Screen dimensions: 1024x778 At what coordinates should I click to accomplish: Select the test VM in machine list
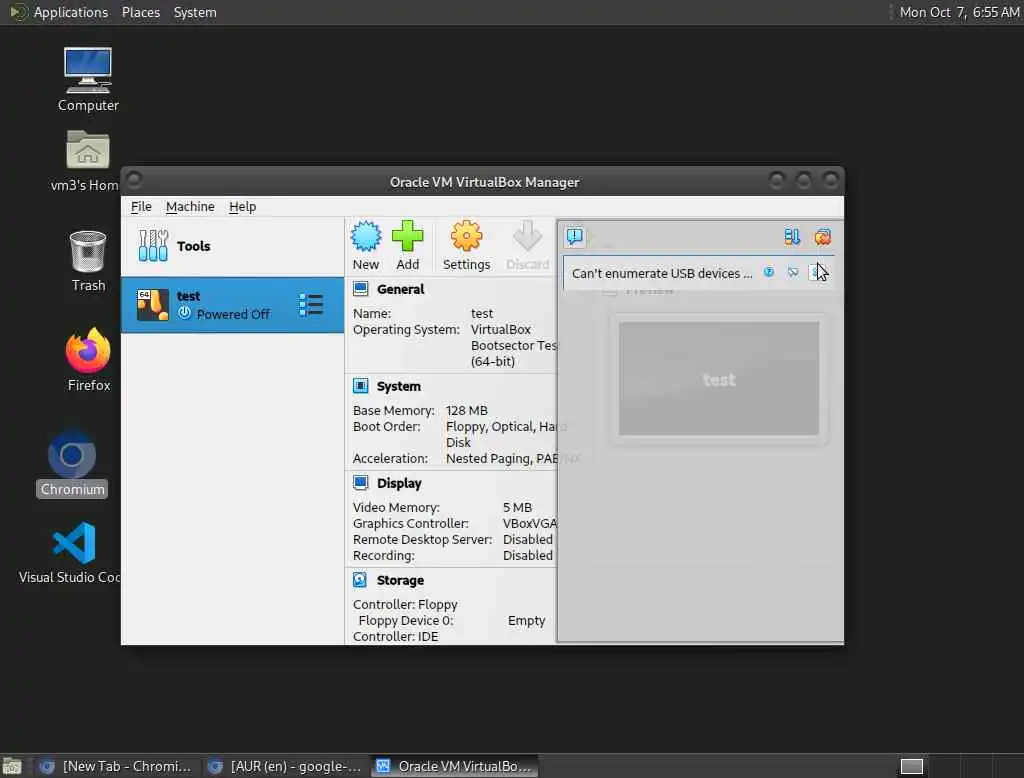[232, 305]
